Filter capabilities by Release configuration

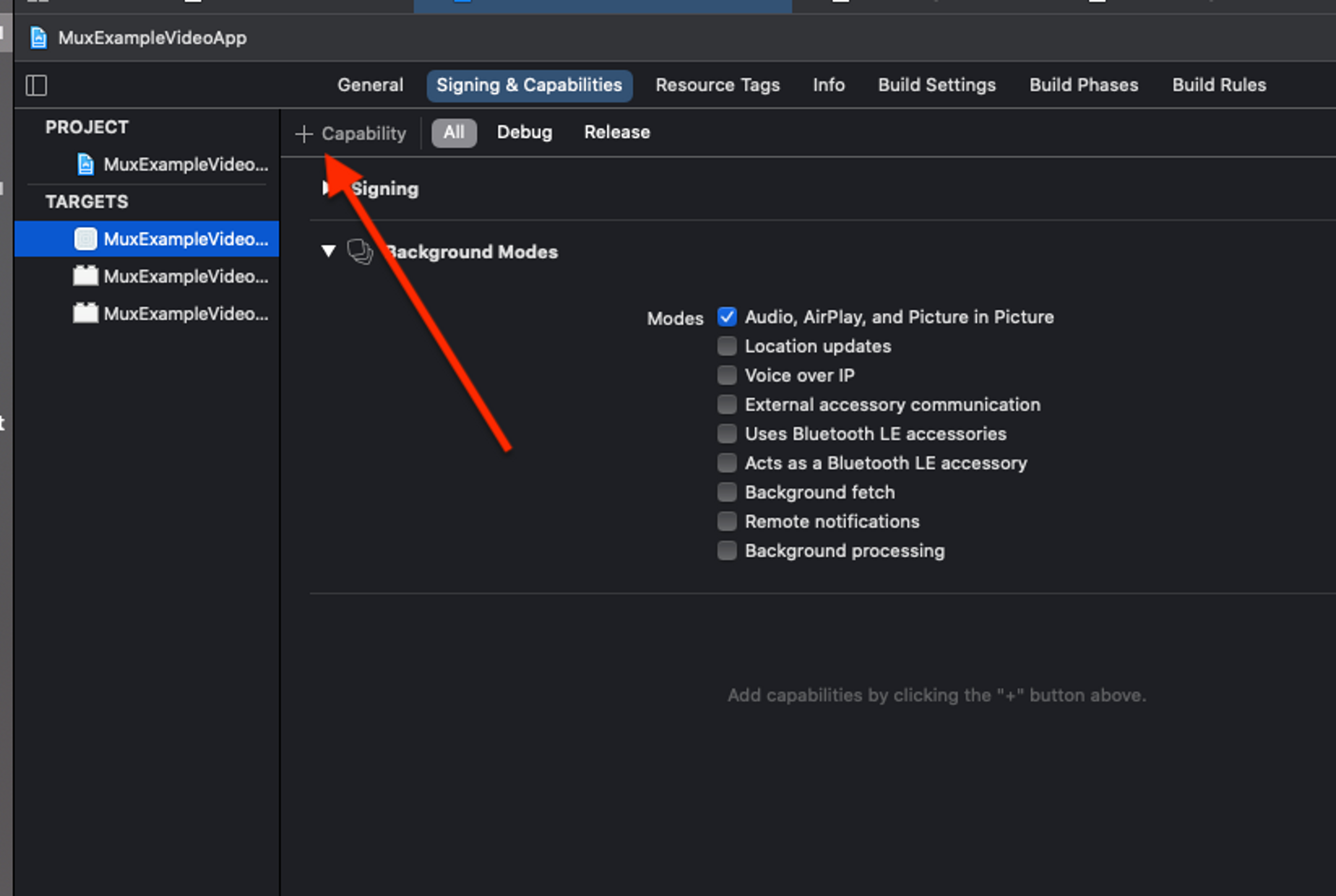(x=617, y=133)
